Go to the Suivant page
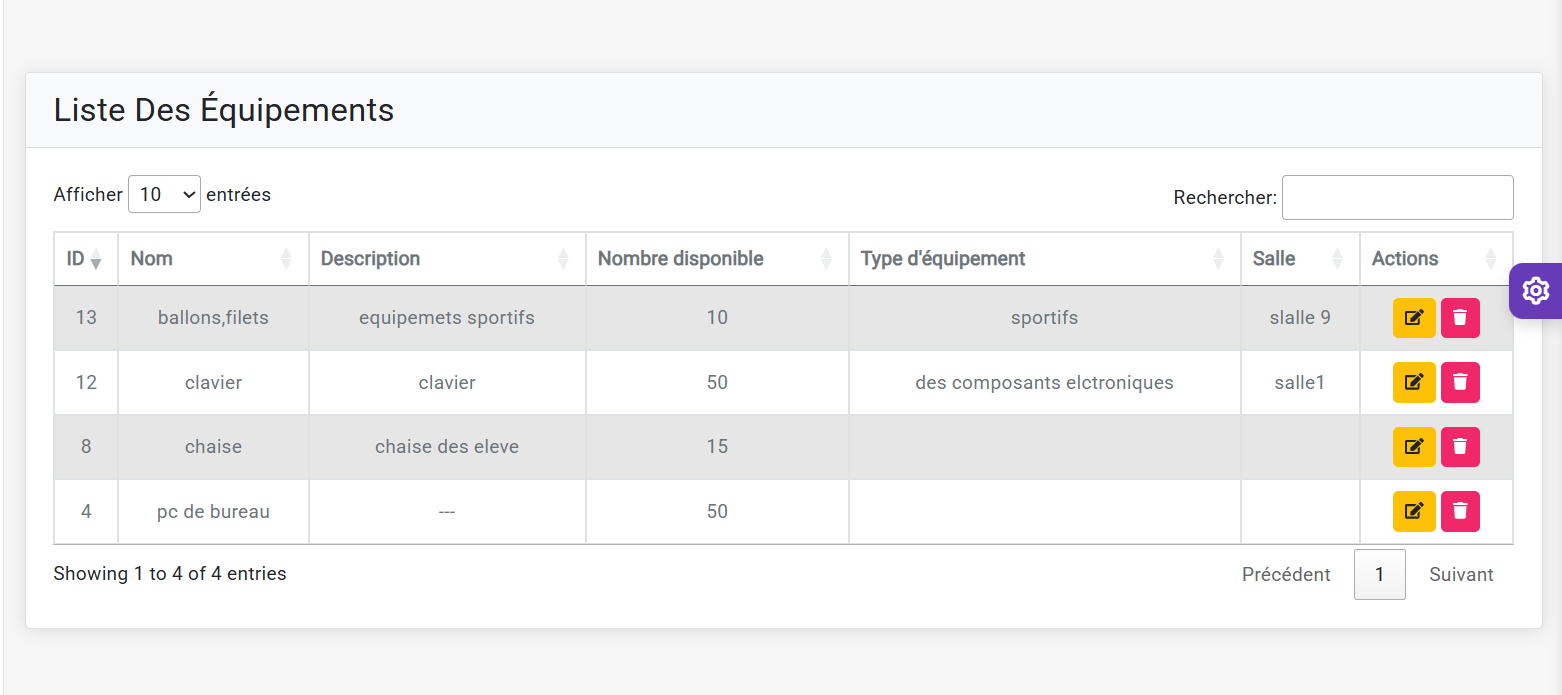1562x695 pixels. pos(1460,575)
